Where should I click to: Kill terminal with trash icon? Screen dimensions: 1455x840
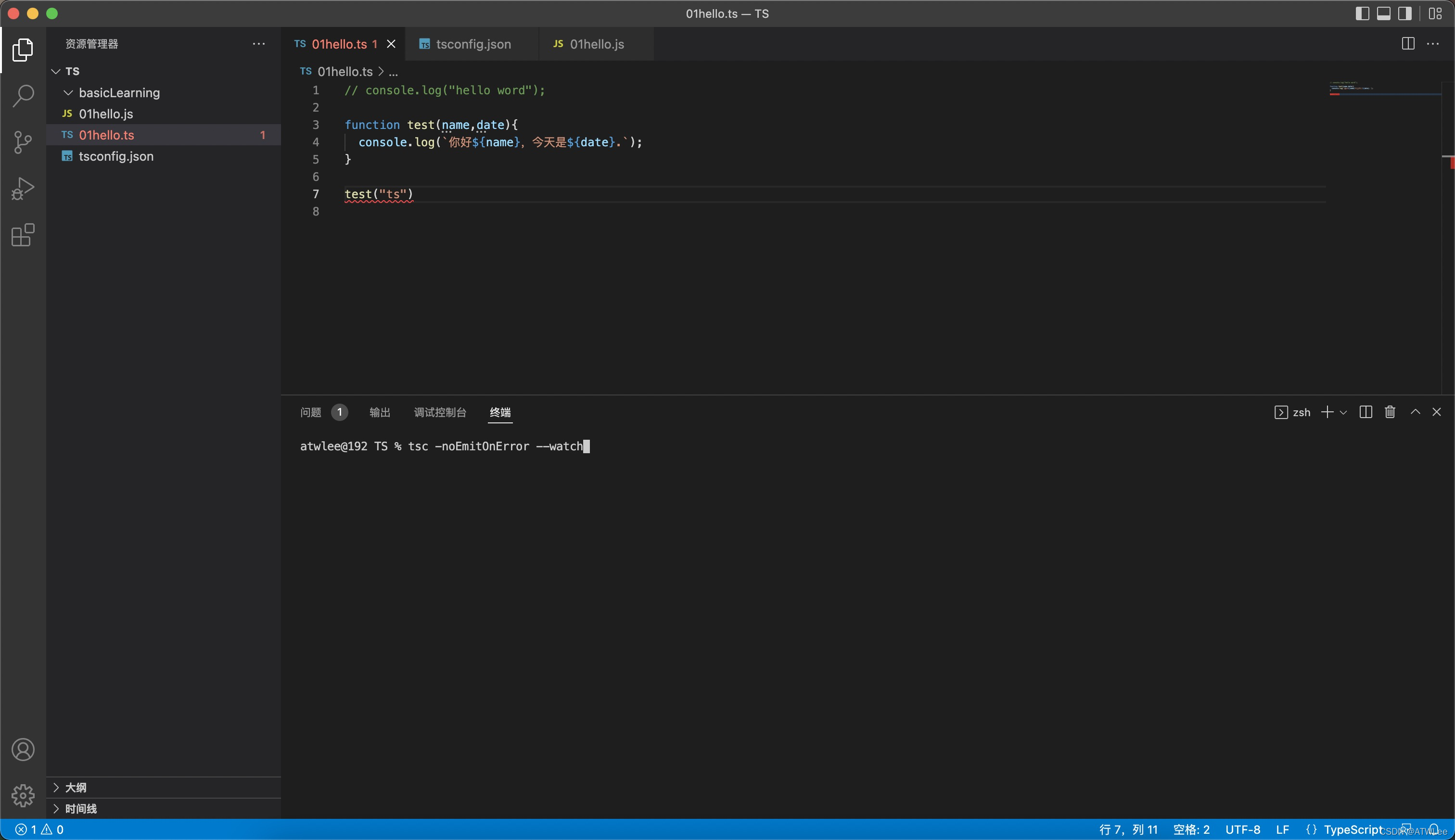1390,412
